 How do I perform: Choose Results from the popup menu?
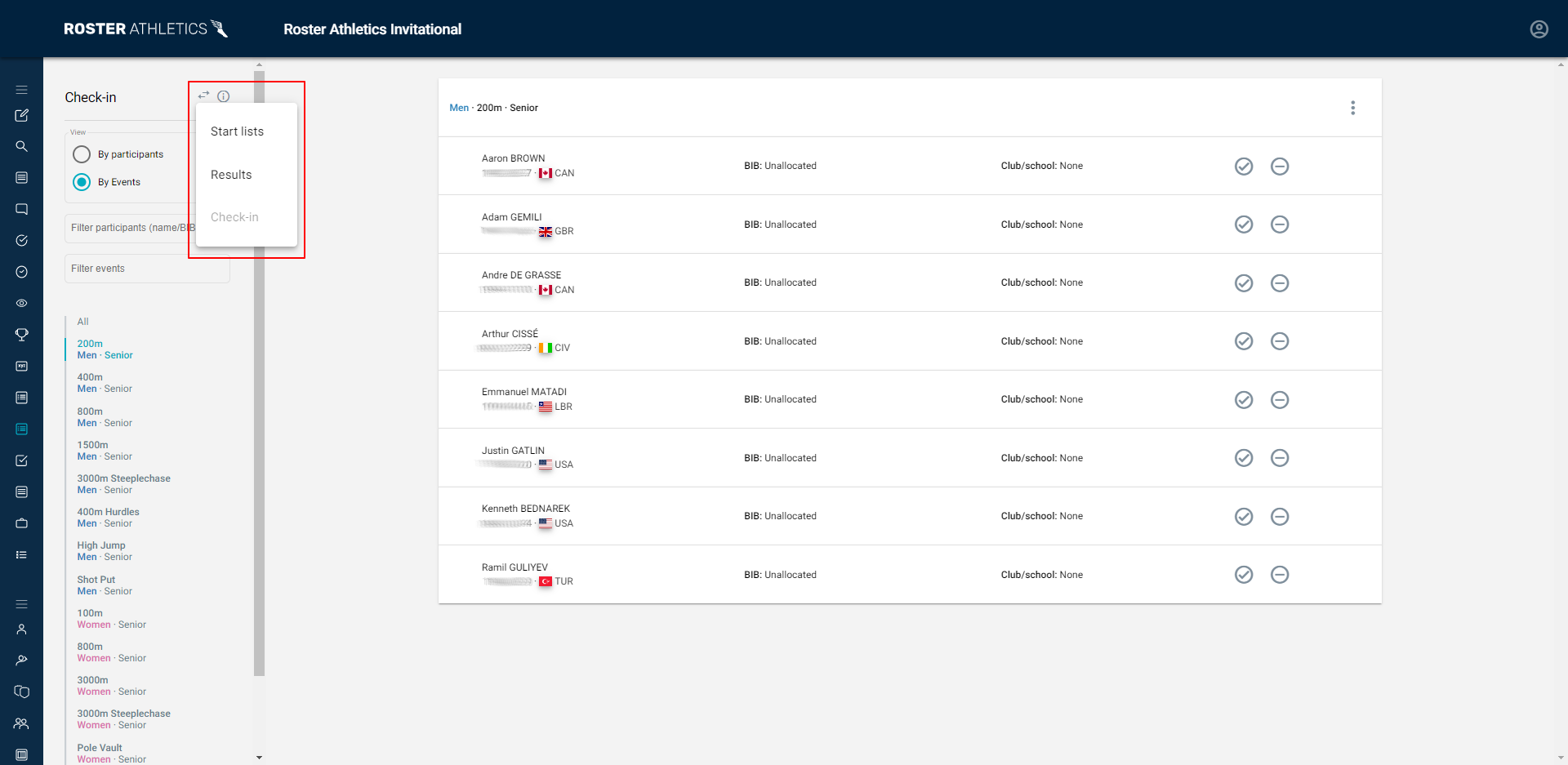point(247,175)
